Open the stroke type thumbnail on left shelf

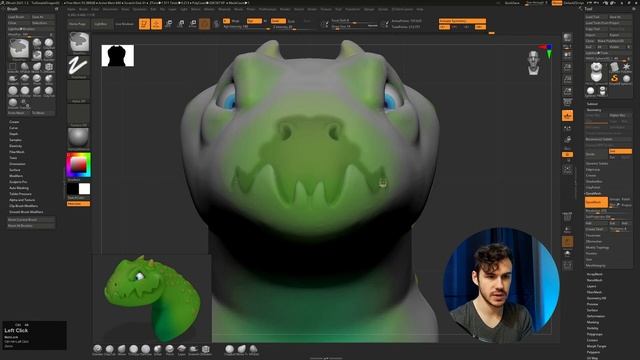coord(78,66)
